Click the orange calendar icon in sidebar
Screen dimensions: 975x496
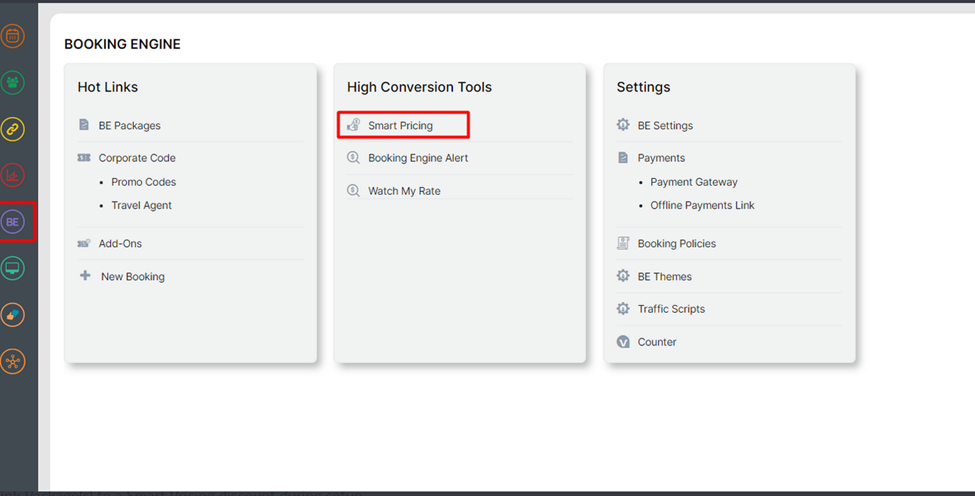(x=13, y=37)
